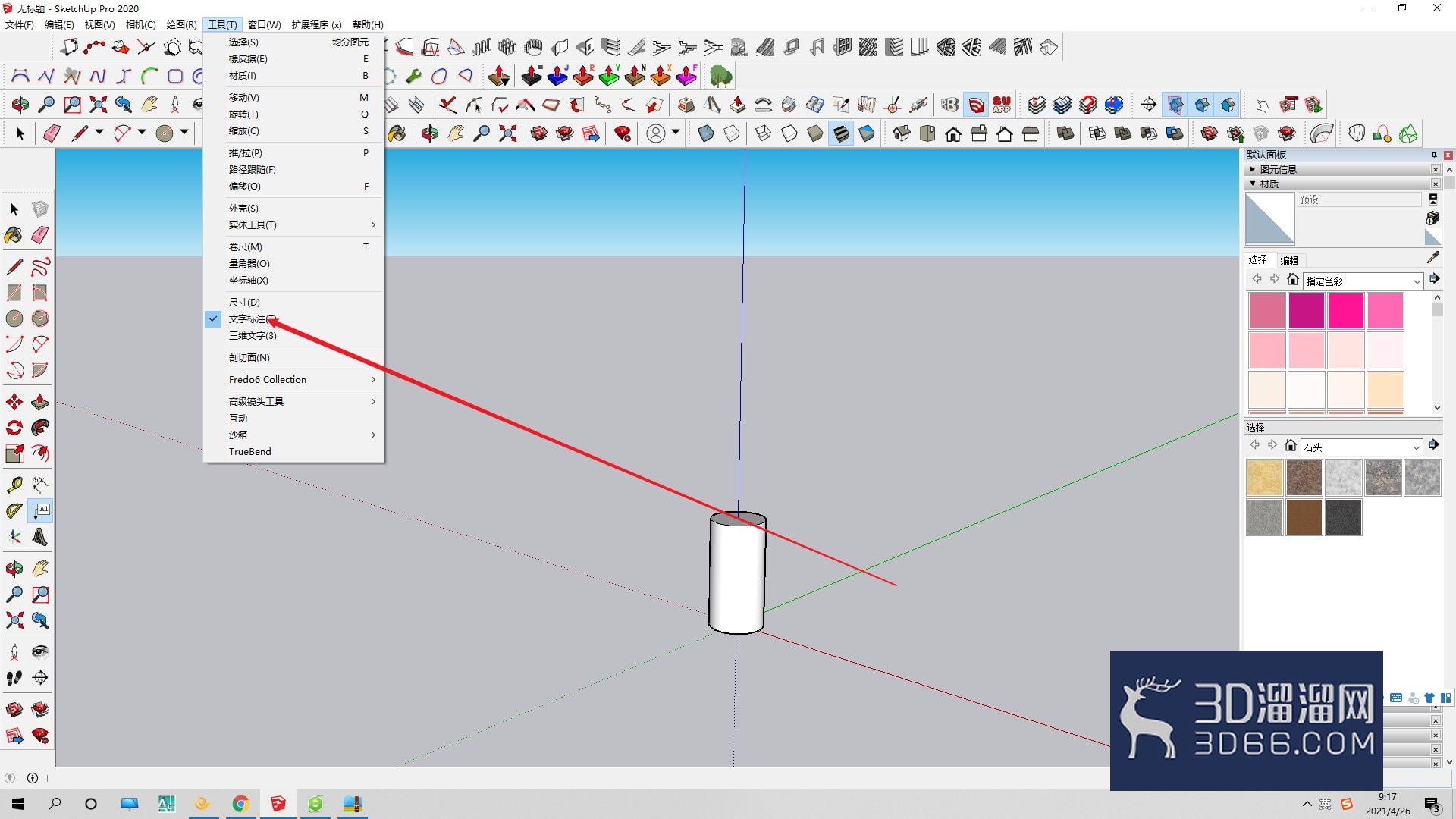Screen dimensions: 1456x819
Task: Activate the Text label tool icon
Action: coord(40,510)
